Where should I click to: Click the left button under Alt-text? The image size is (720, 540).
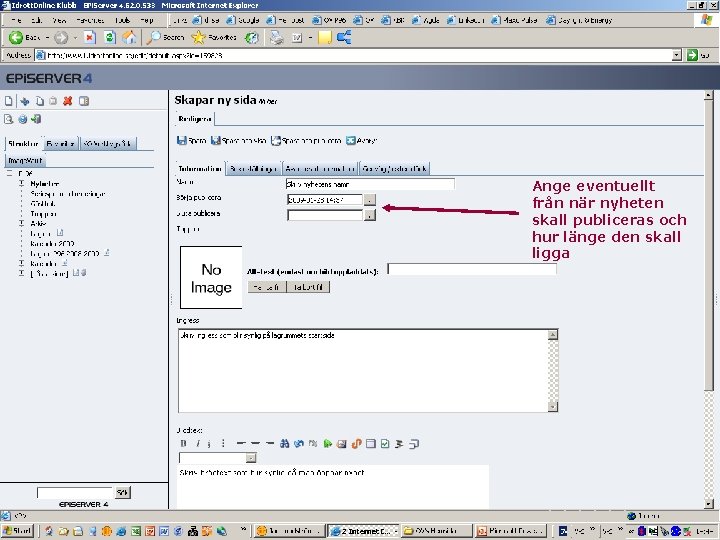pyautogui.click(x=267, y=287)
